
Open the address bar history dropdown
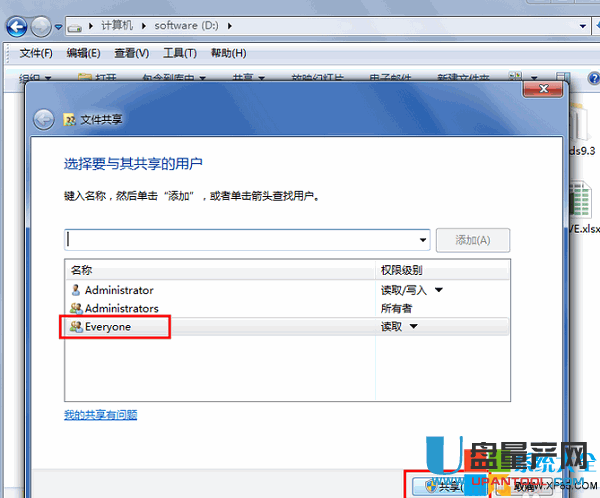[583, 26]
